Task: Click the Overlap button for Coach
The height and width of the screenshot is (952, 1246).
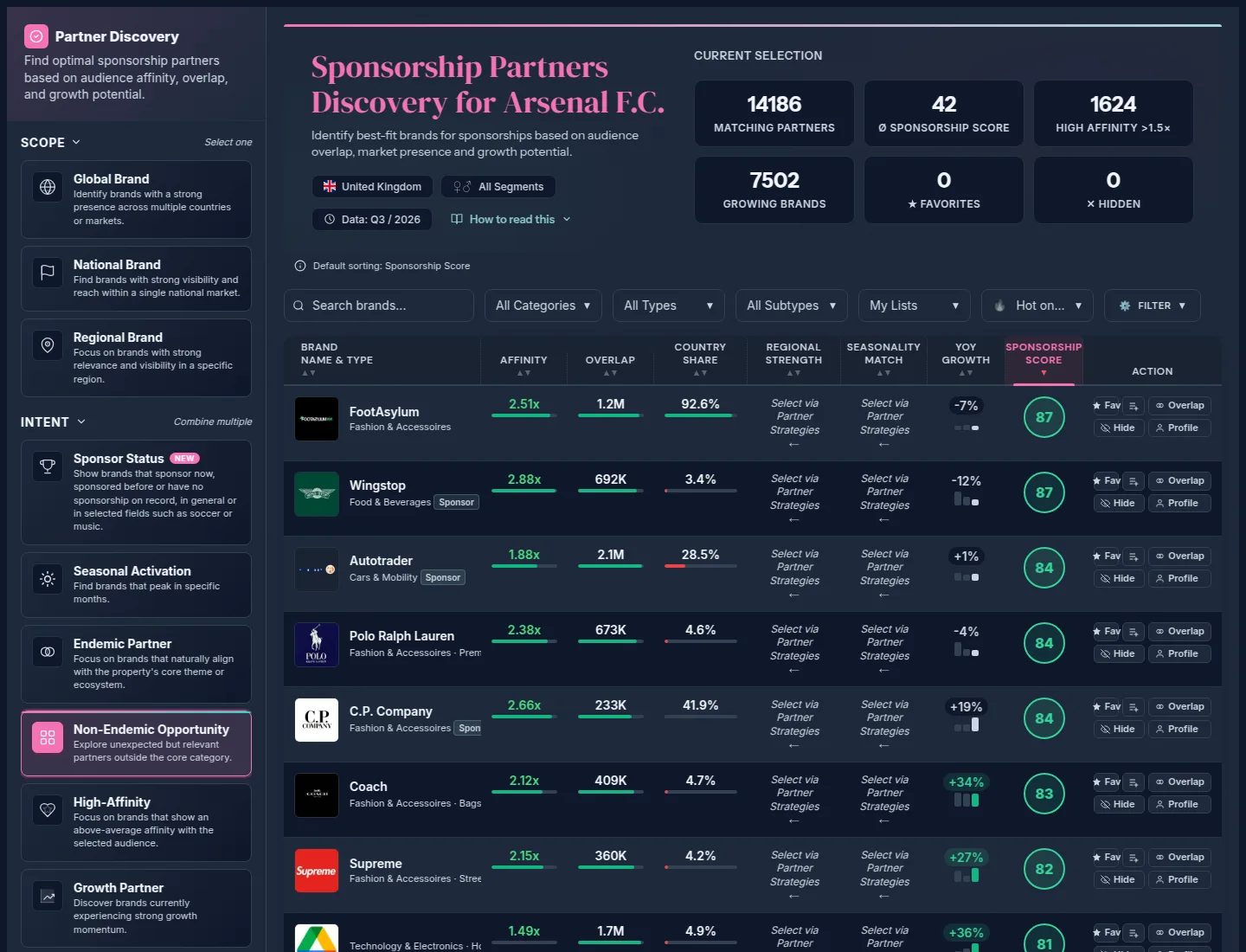Action: click(x=1179, y=782)
